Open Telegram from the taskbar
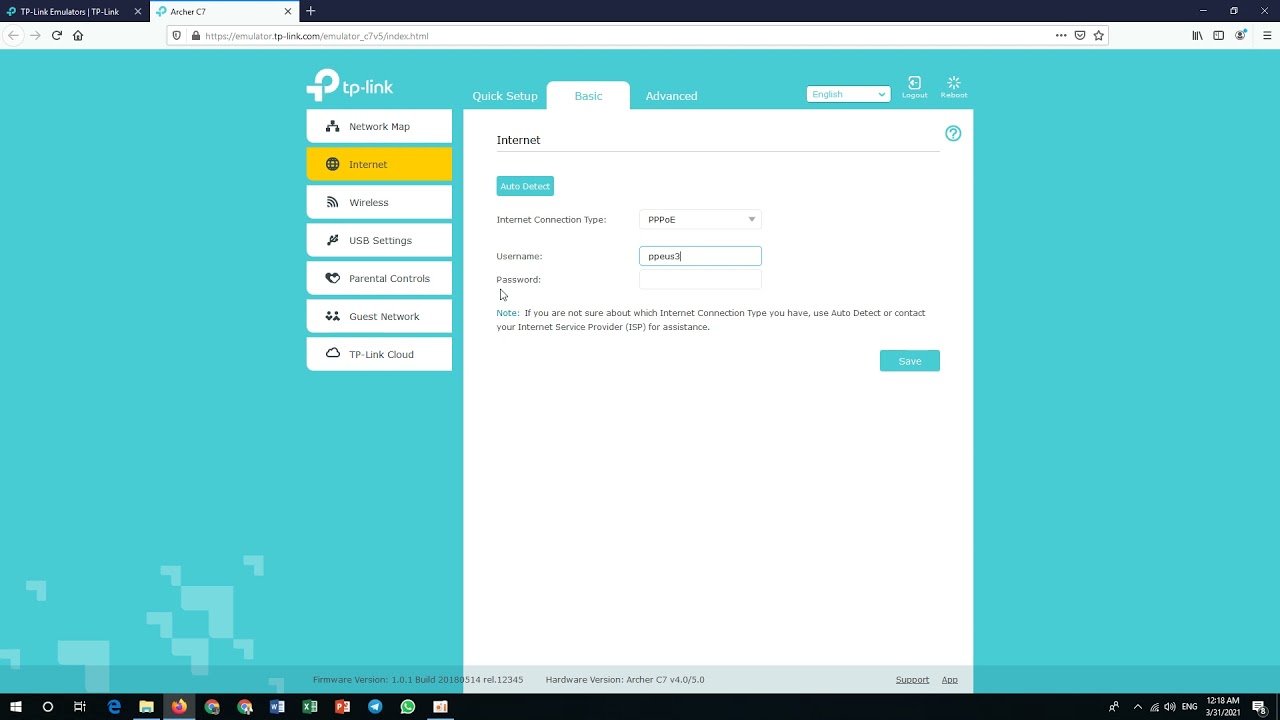Viewport: 1280px width, 720px height. point(375,707)
